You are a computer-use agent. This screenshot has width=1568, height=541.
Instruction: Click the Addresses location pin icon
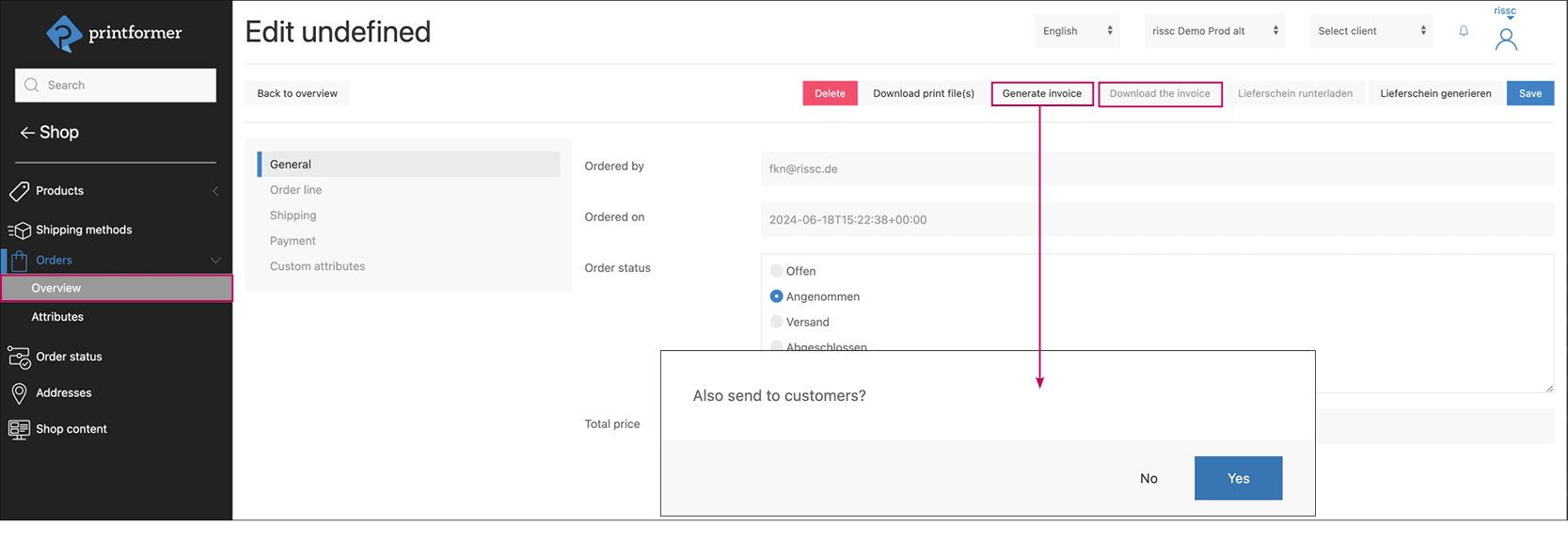click(x=19, y=393)
